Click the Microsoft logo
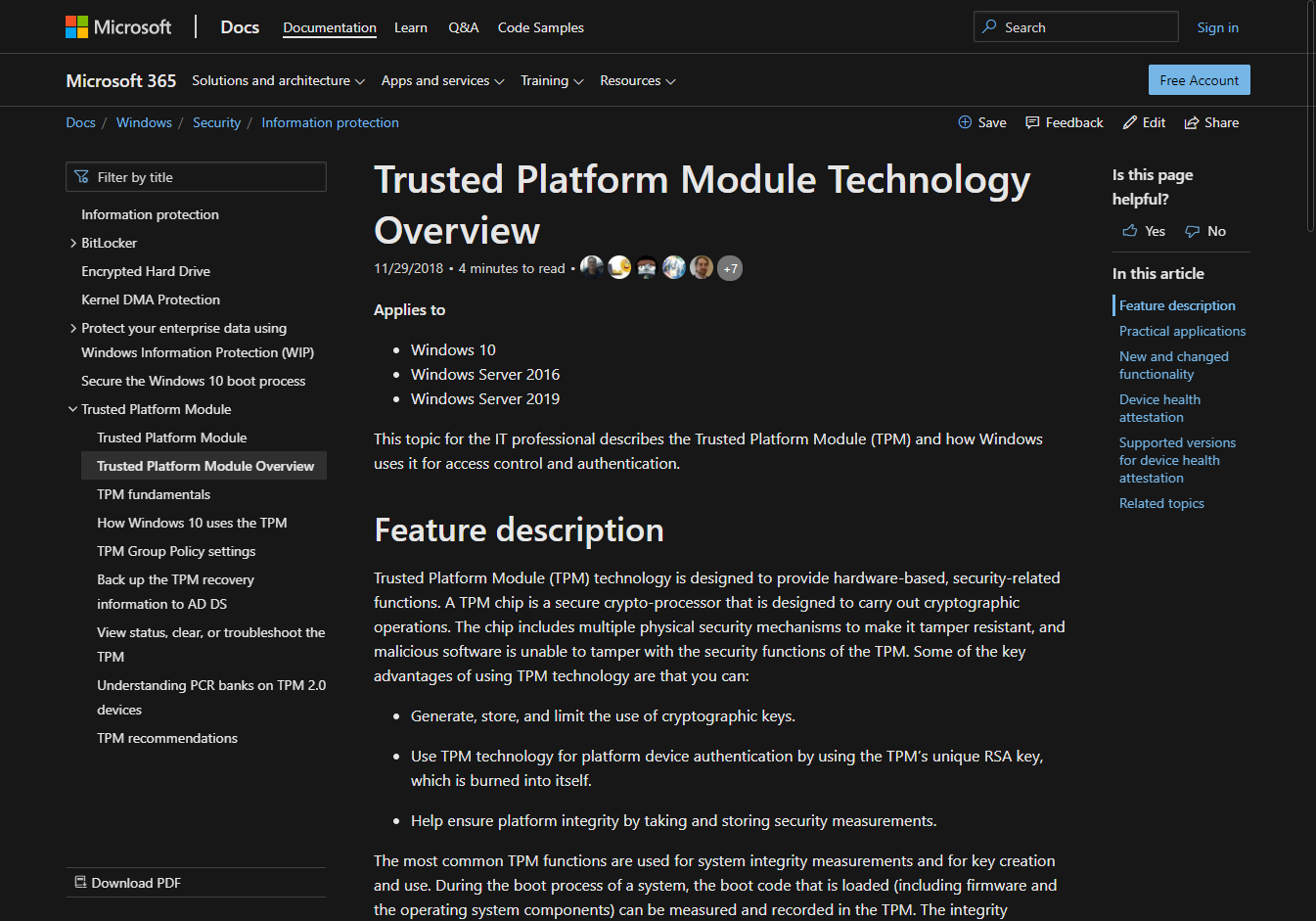 click(x=118, y=27)
